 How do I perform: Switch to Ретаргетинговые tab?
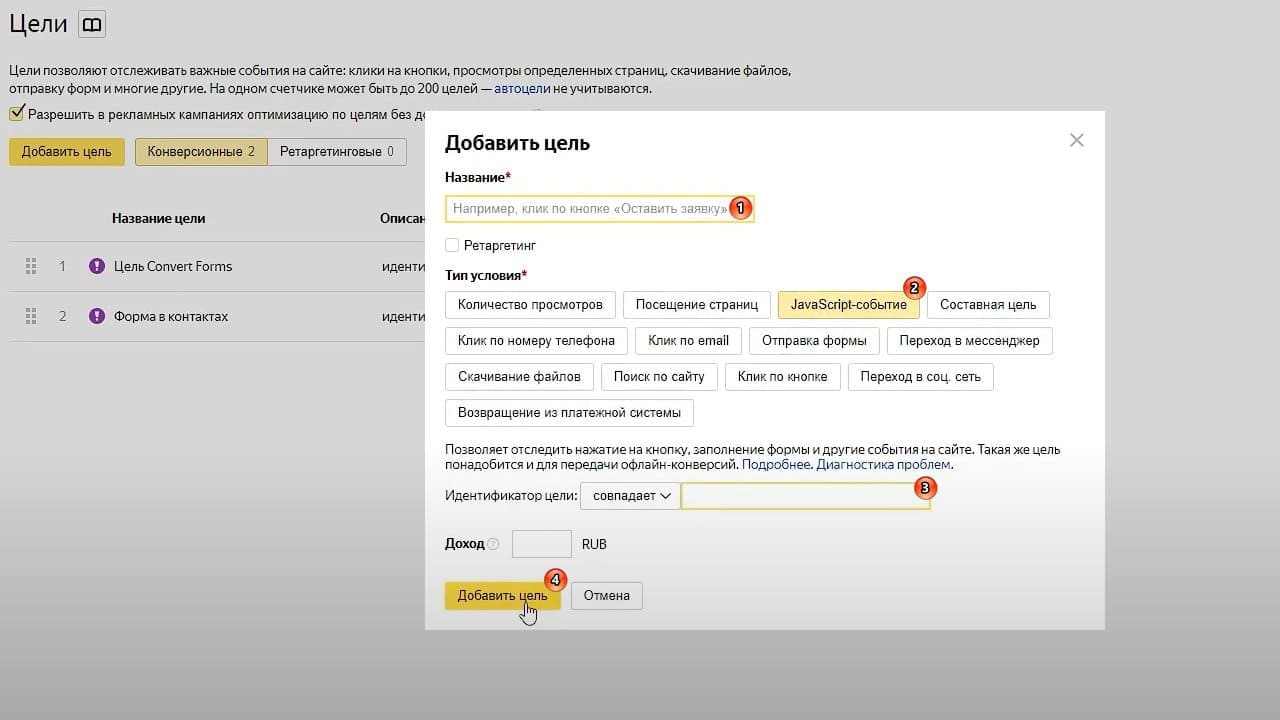(x=337, y=152)
